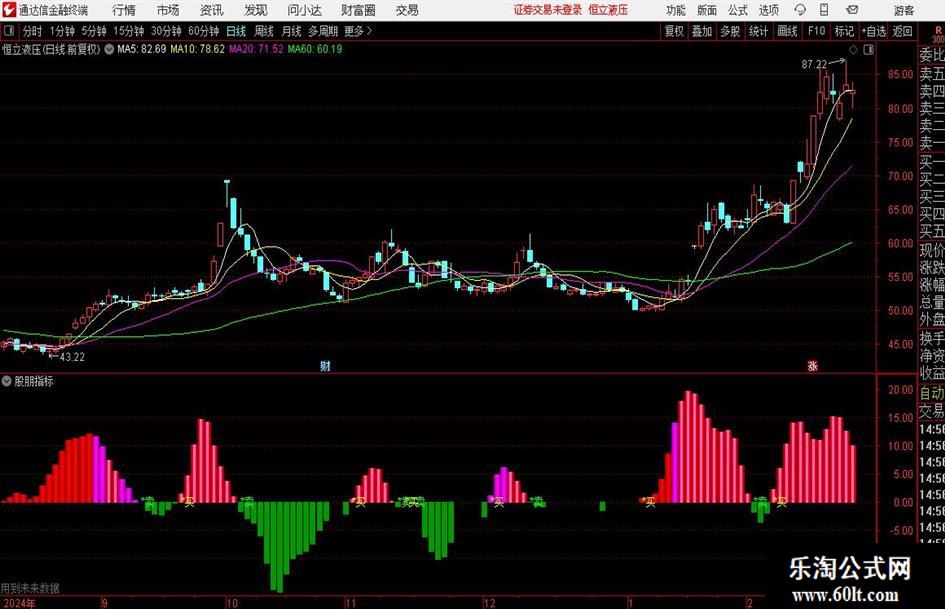Click month 12 marker on time axis
The height and width of the screenshot is (609, 945).
pos(490,603)
